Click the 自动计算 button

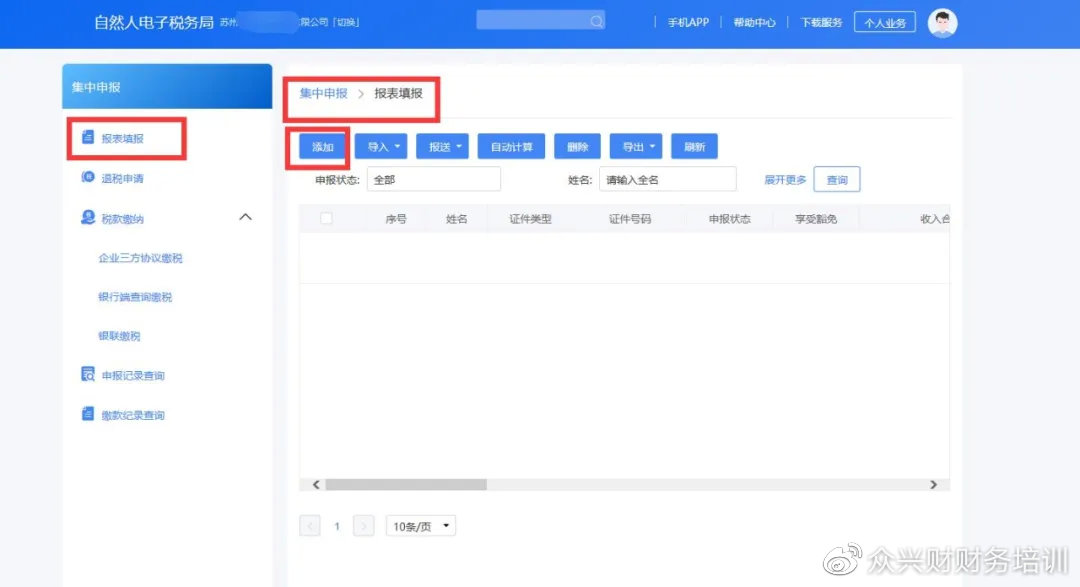[x=511, y=147]
